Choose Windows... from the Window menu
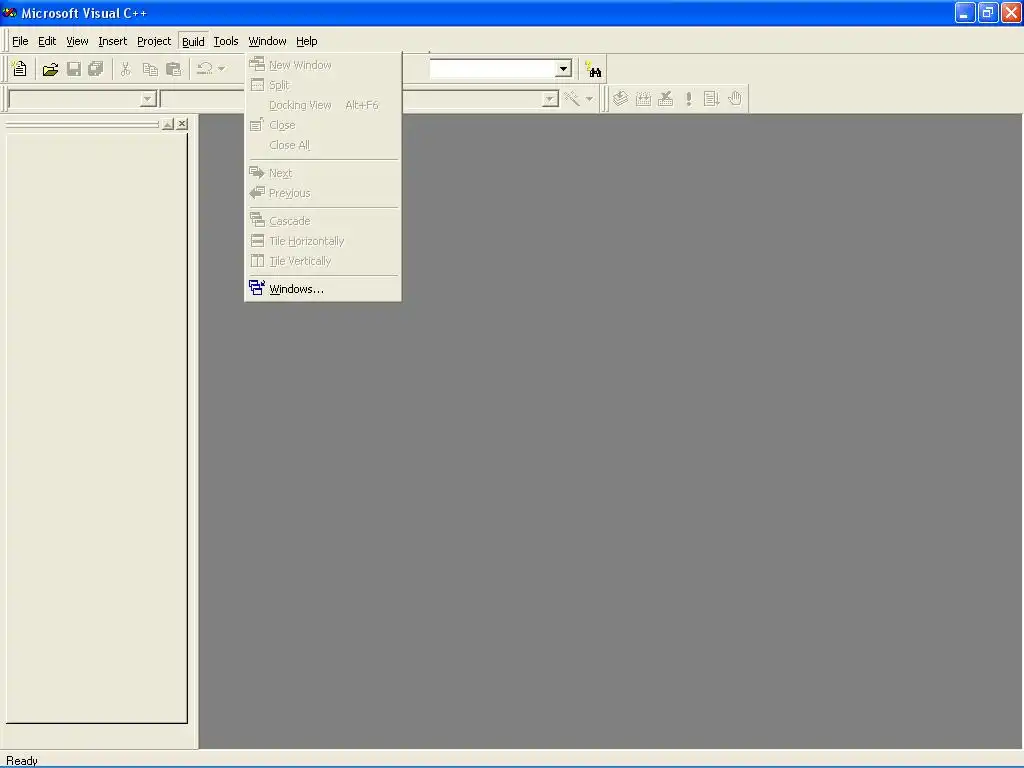Image resolution: width=1024 pixels, height=768 pixels. pyautogui.click(x=323, y=289)
